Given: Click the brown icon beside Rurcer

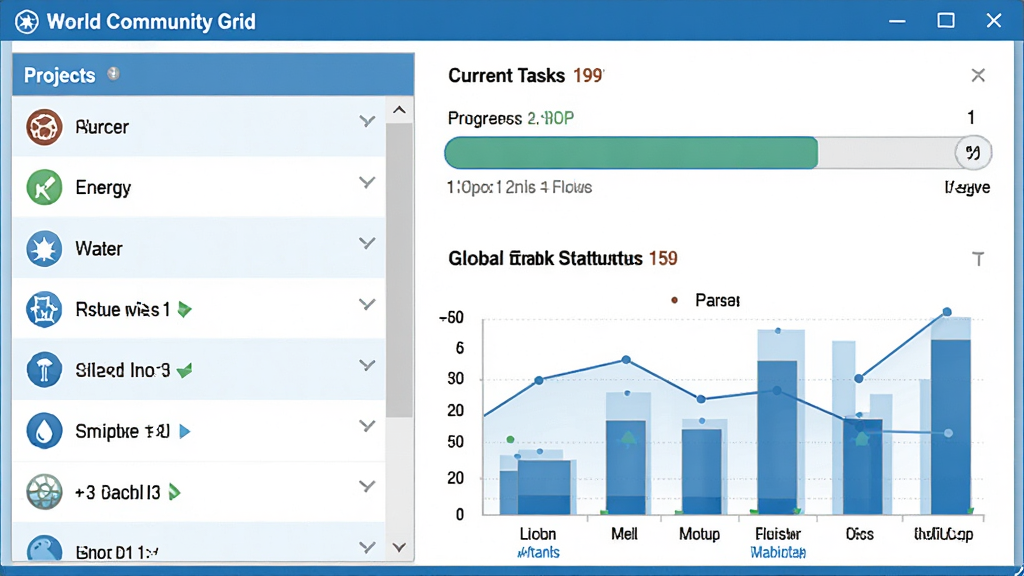Looking at the screenshot, I should (44, 127).
